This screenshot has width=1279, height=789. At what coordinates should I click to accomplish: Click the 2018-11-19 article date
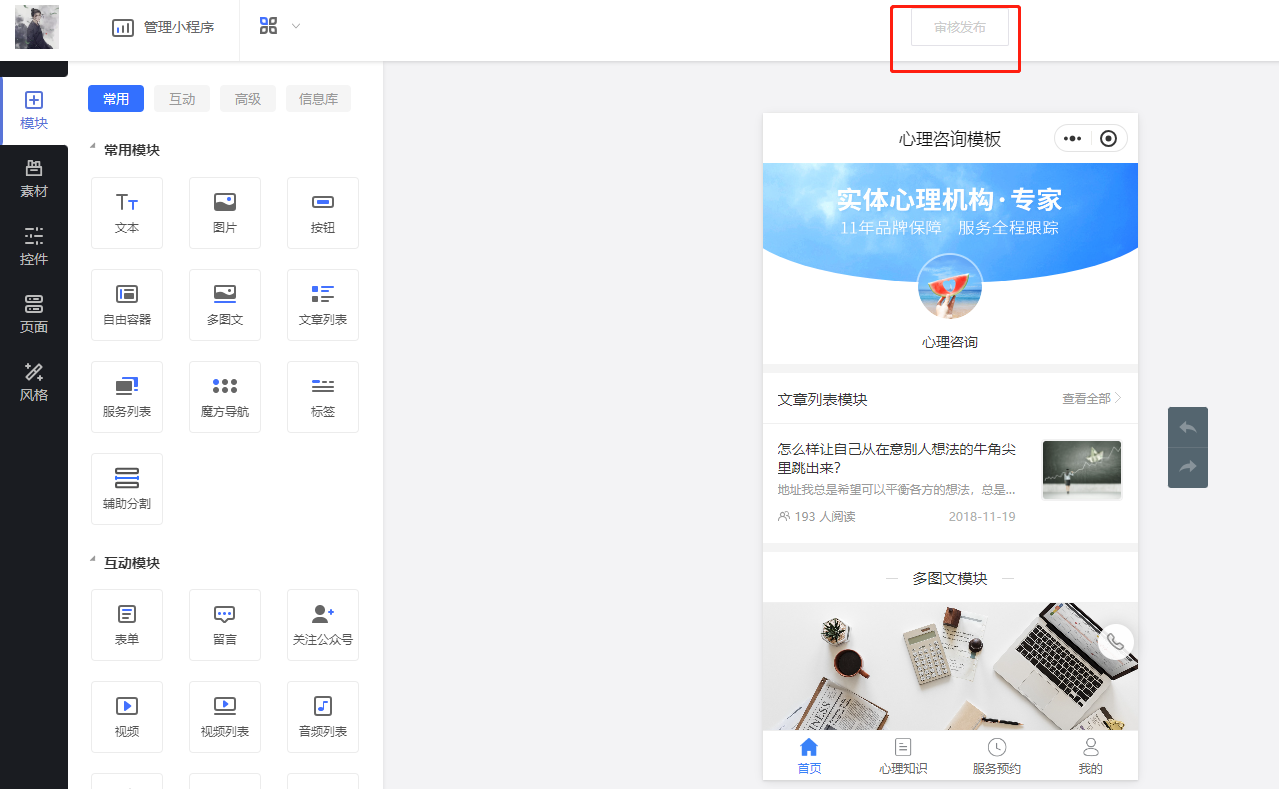(982, 517)
